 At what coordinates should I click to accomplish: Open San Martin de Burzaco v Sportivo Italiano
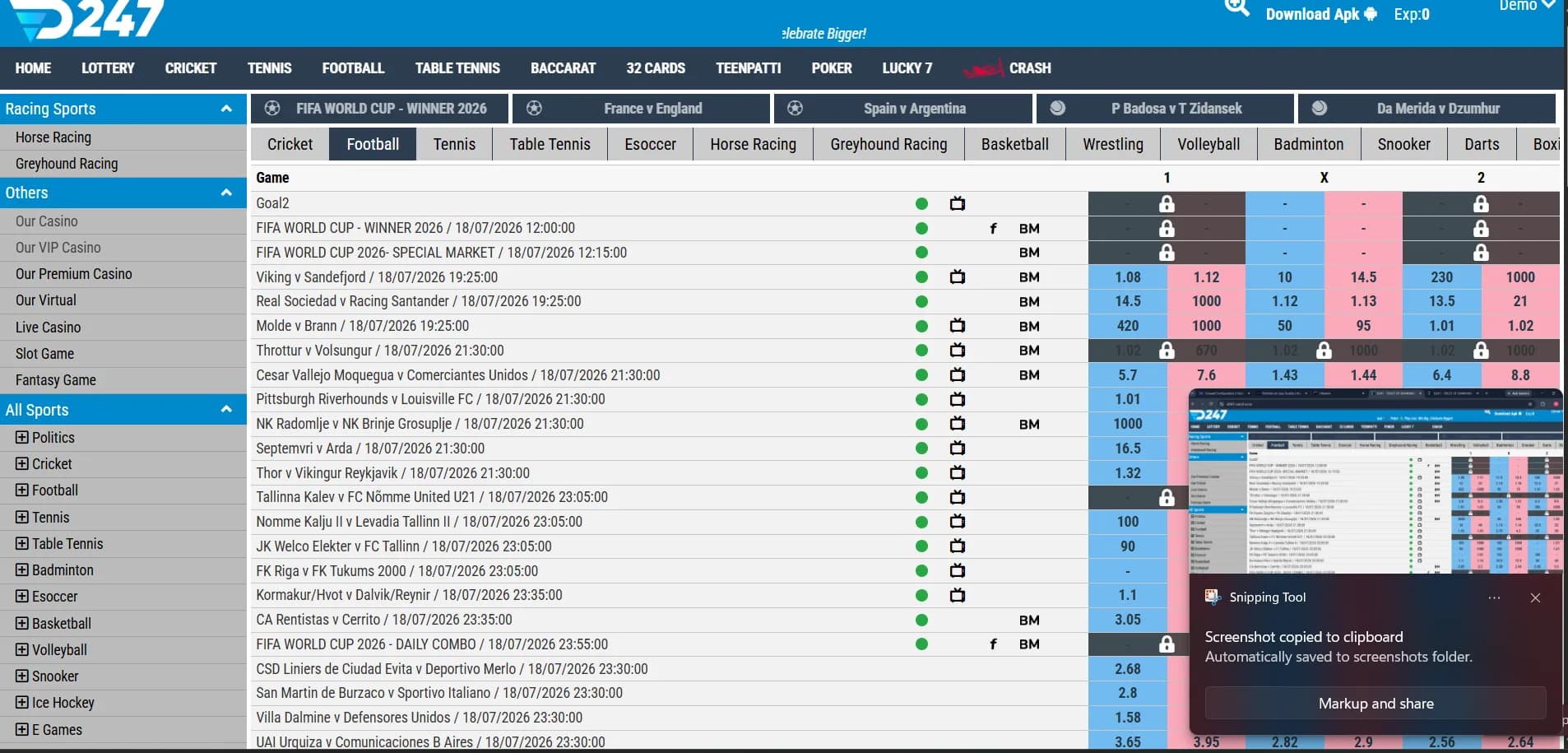pyautogui.click(x=439, y=693)
